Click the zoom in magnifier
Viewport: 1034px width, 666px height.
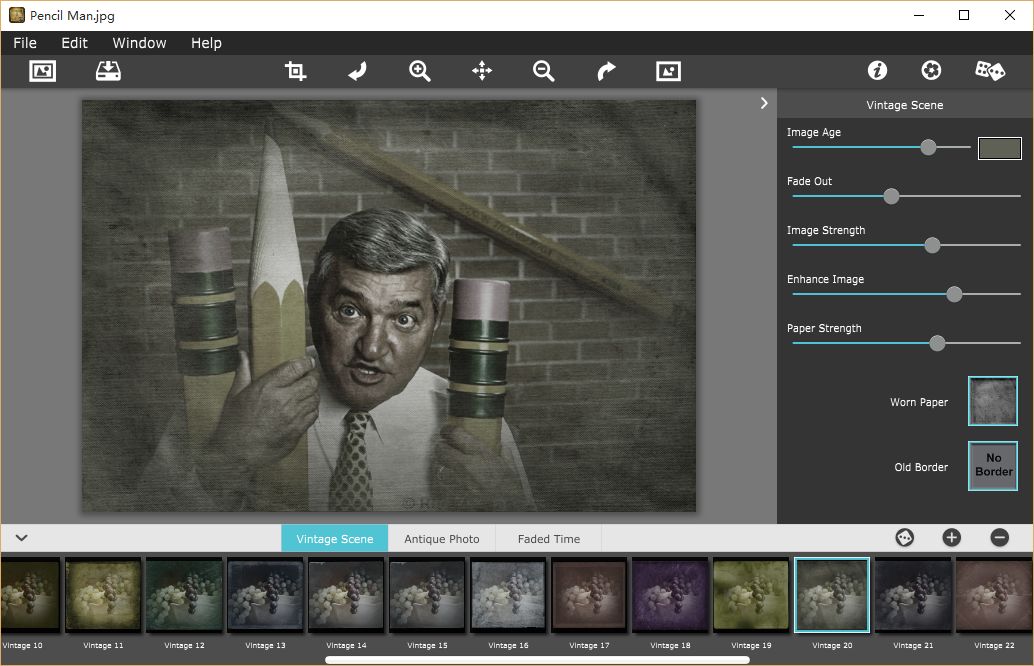click(x=420, y=71)
